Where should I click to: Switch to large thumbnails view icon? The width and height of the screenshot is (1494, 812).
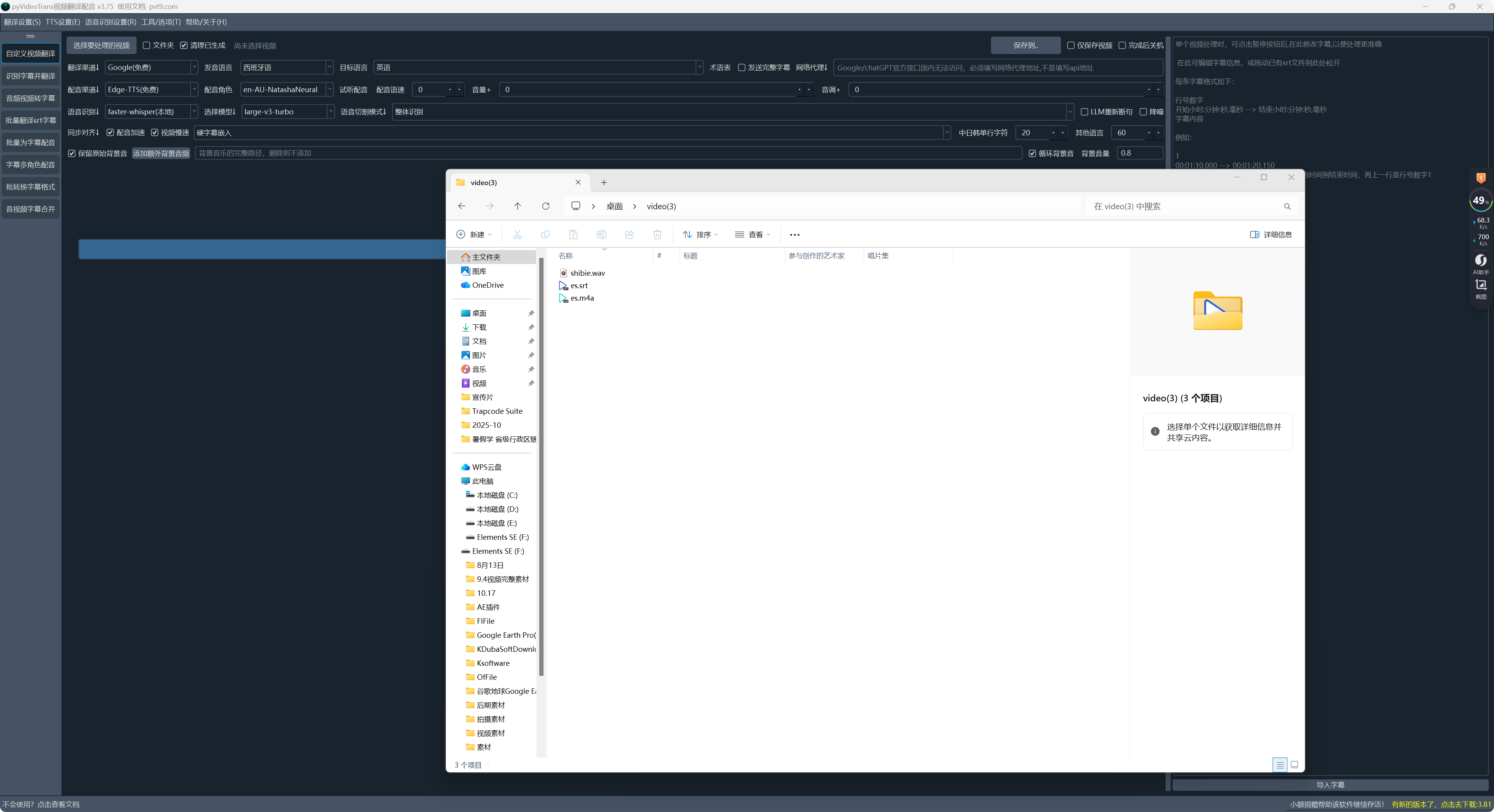pyautogui.click(x=1294, y=765)
